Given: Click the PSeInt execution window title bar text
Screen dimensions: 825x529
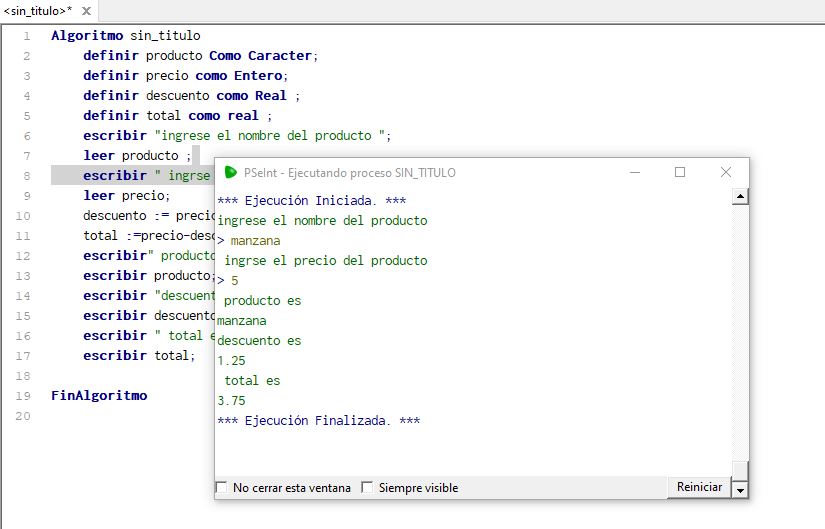Looking at the screenshot, I should [349, 172].
